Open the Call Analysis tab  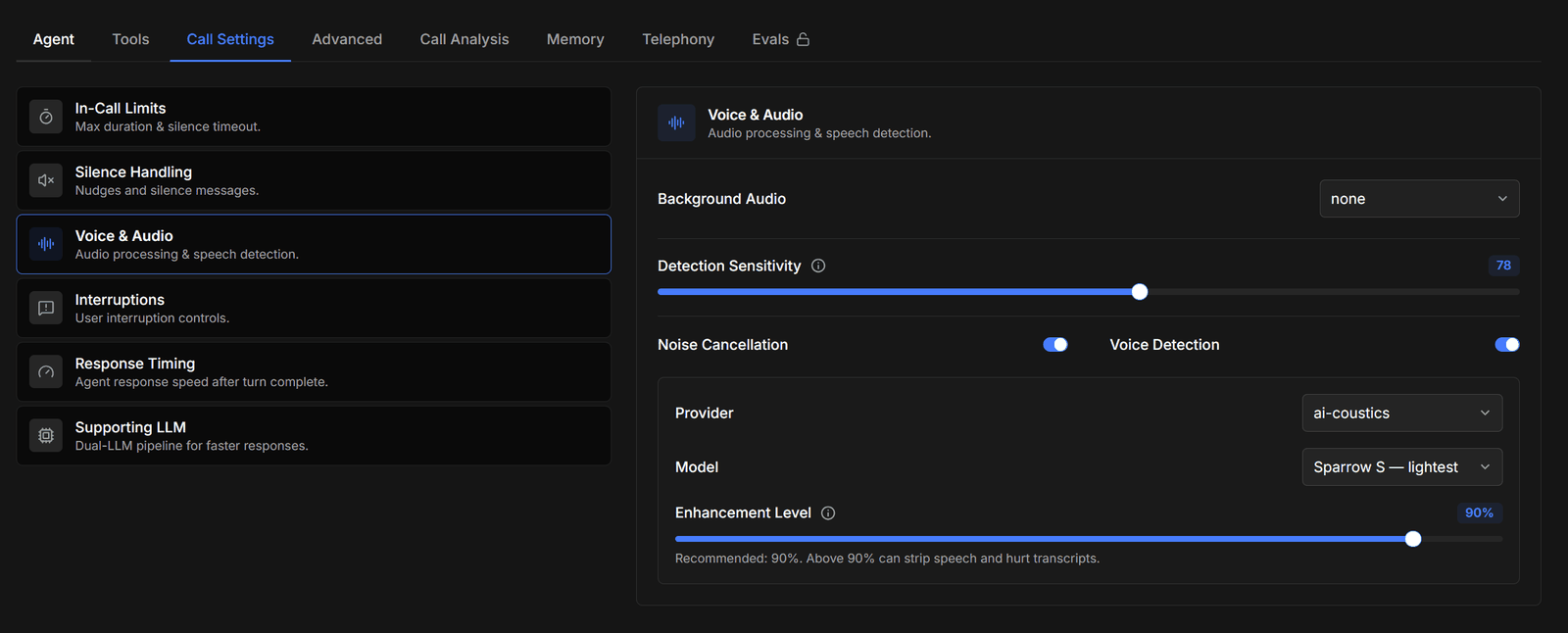coord(465,39)
